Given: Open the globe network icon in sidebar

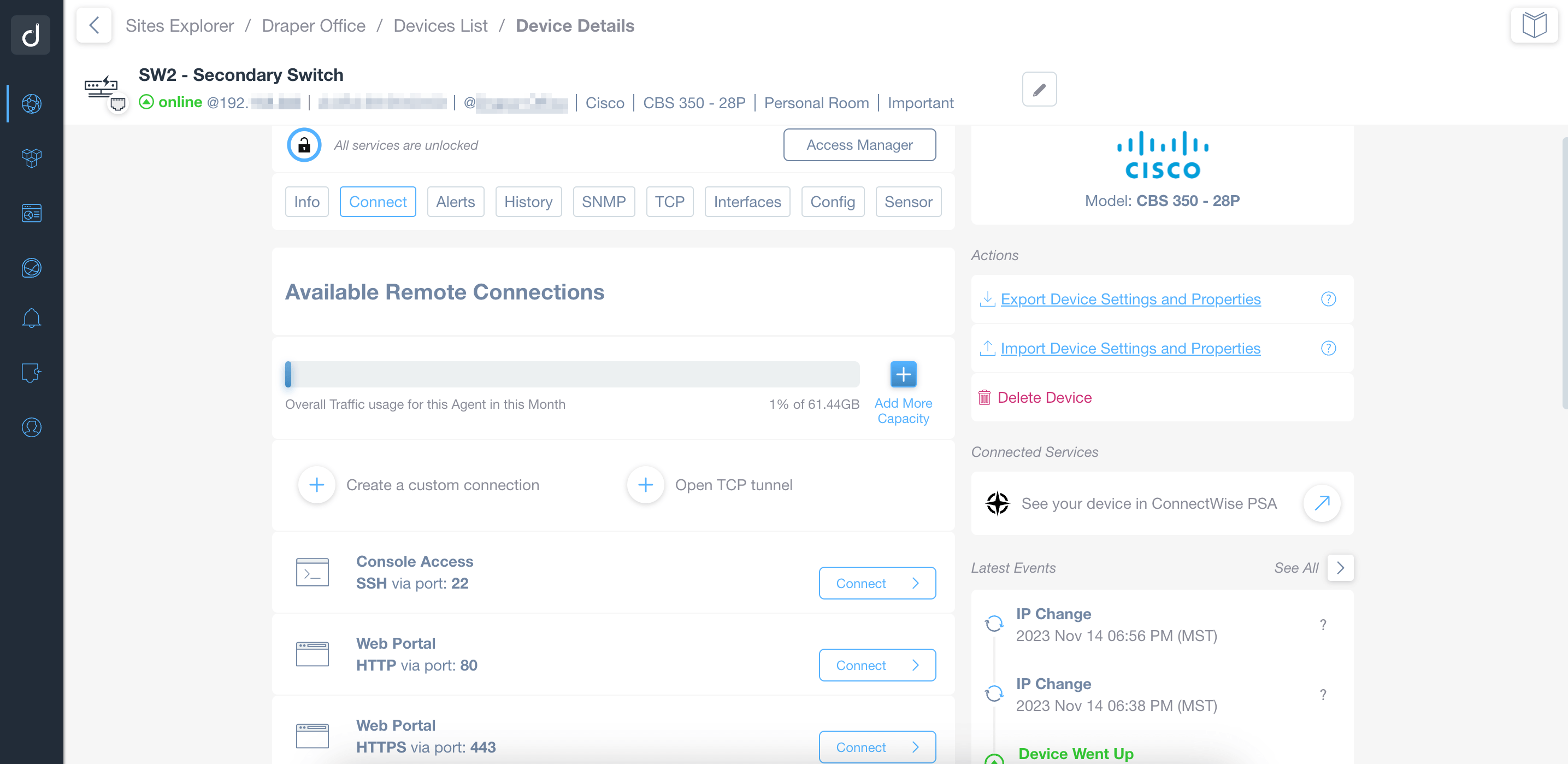Looking at the screenshot, I should tap(31, 103).
